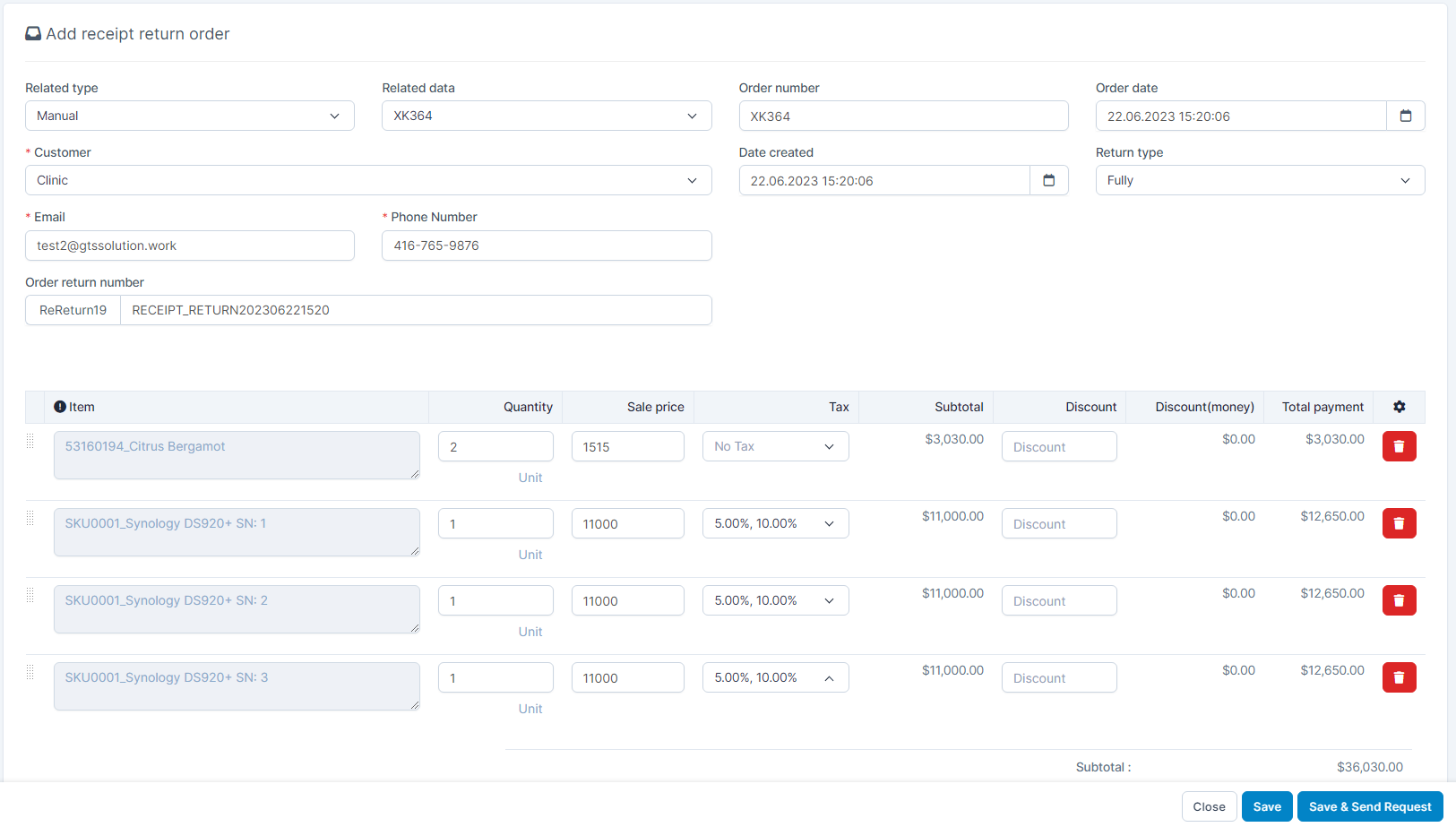Delete the Synology DS920+ SN: 1 row
The width and height of the screenshot is (1456, 827).
(1399, 523)
